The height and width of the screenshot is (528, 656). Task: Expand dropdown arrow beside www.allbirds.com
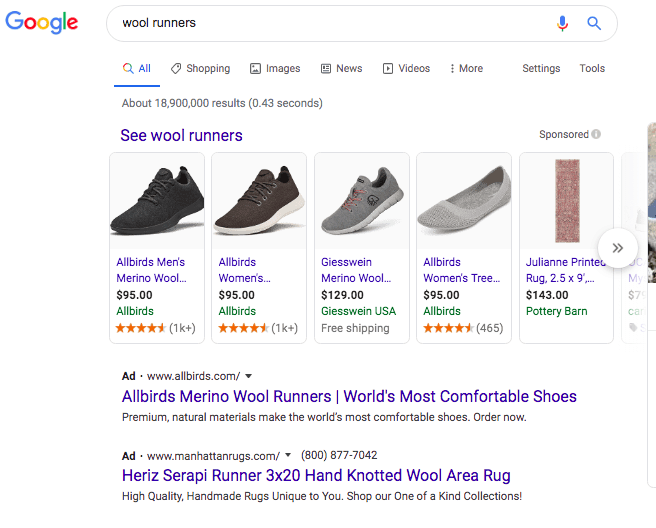click(x=249, y=376)
